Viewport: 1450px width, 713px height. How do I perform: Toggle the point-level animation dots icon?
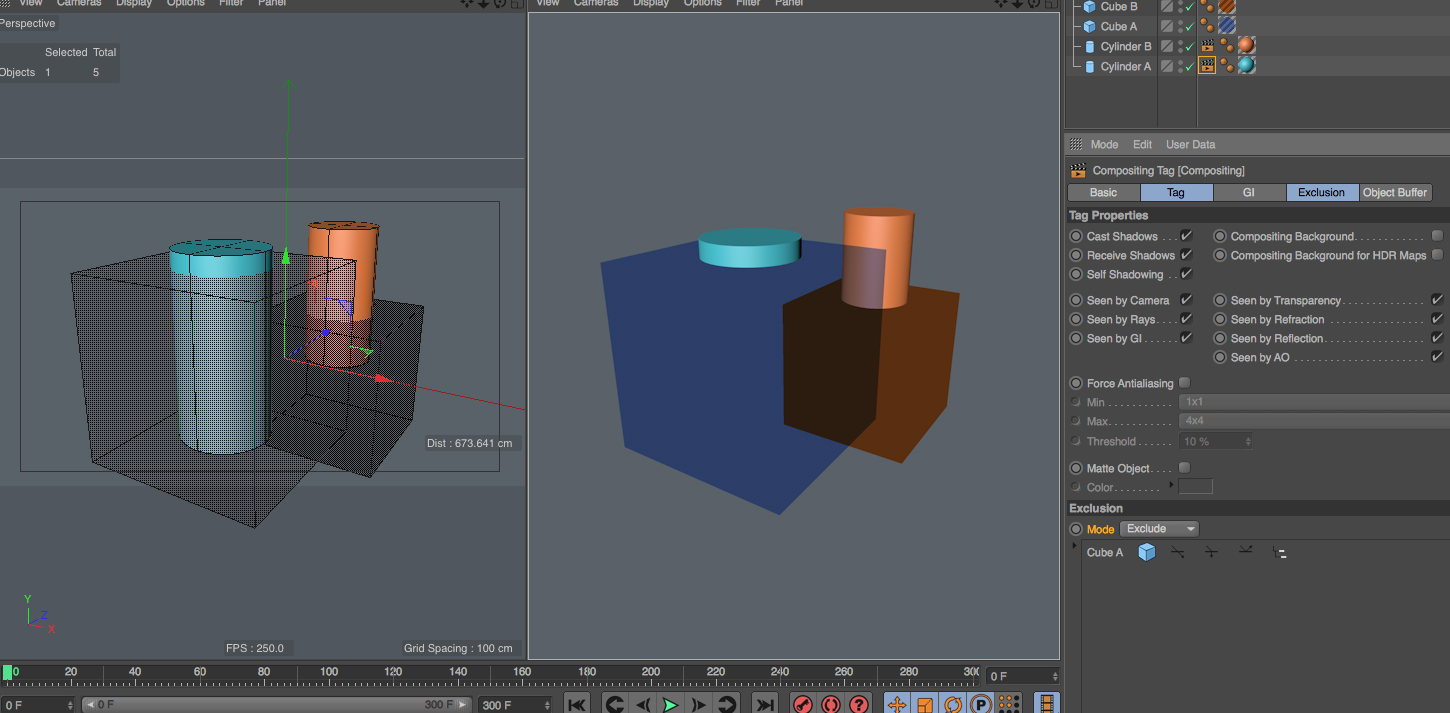(x=1009, y=704)
